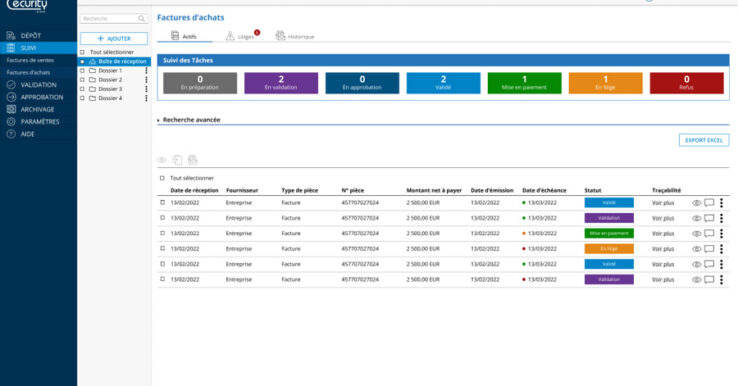738x386 pixels.
Task: Click the print toolbar icon above the table
Action: pos(193,160)
